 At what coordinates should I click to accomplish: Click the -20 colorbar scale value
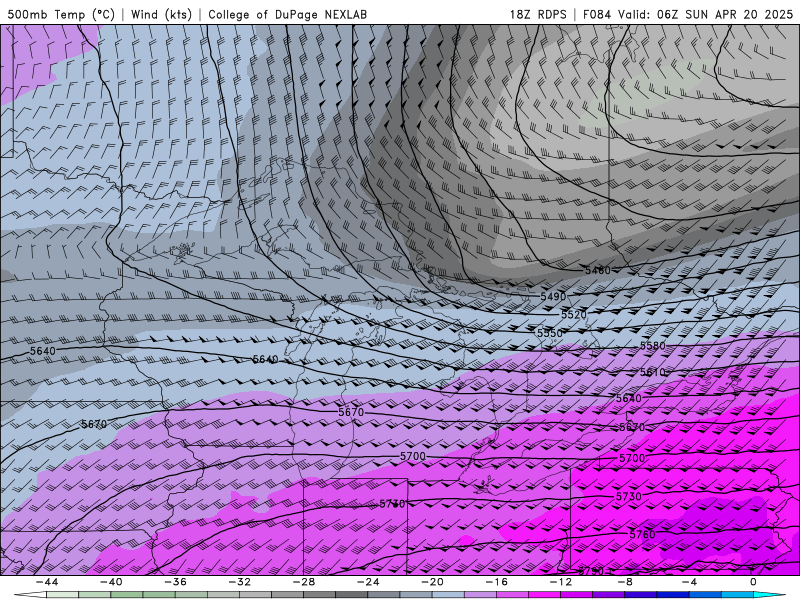[432, 582]
